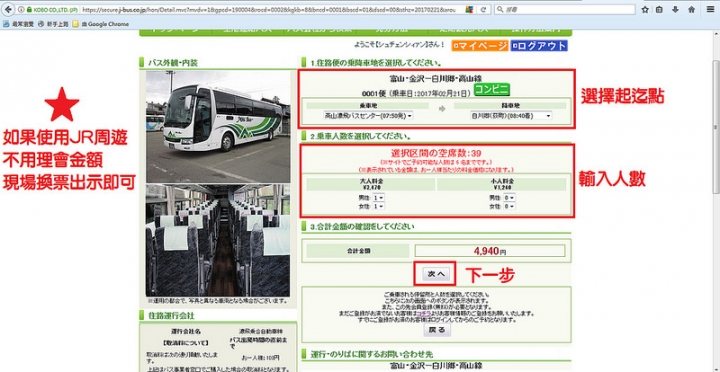Viewport: 720px width, 372px height.
Task: Open site identity info icon in address bar
Action: click(x=21, y=10)
